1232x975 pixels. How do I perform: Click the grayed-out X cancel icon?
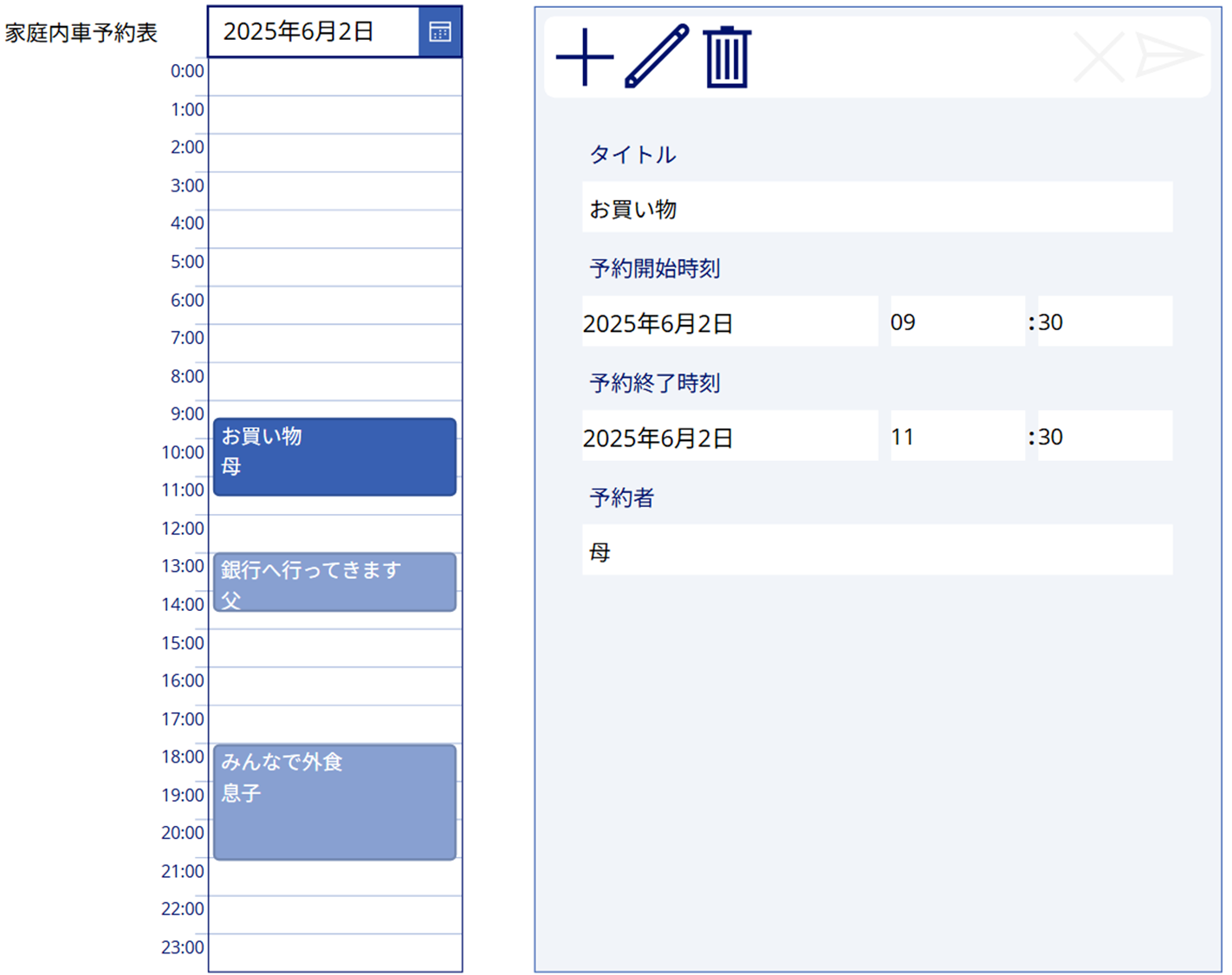pos(1099,57)
